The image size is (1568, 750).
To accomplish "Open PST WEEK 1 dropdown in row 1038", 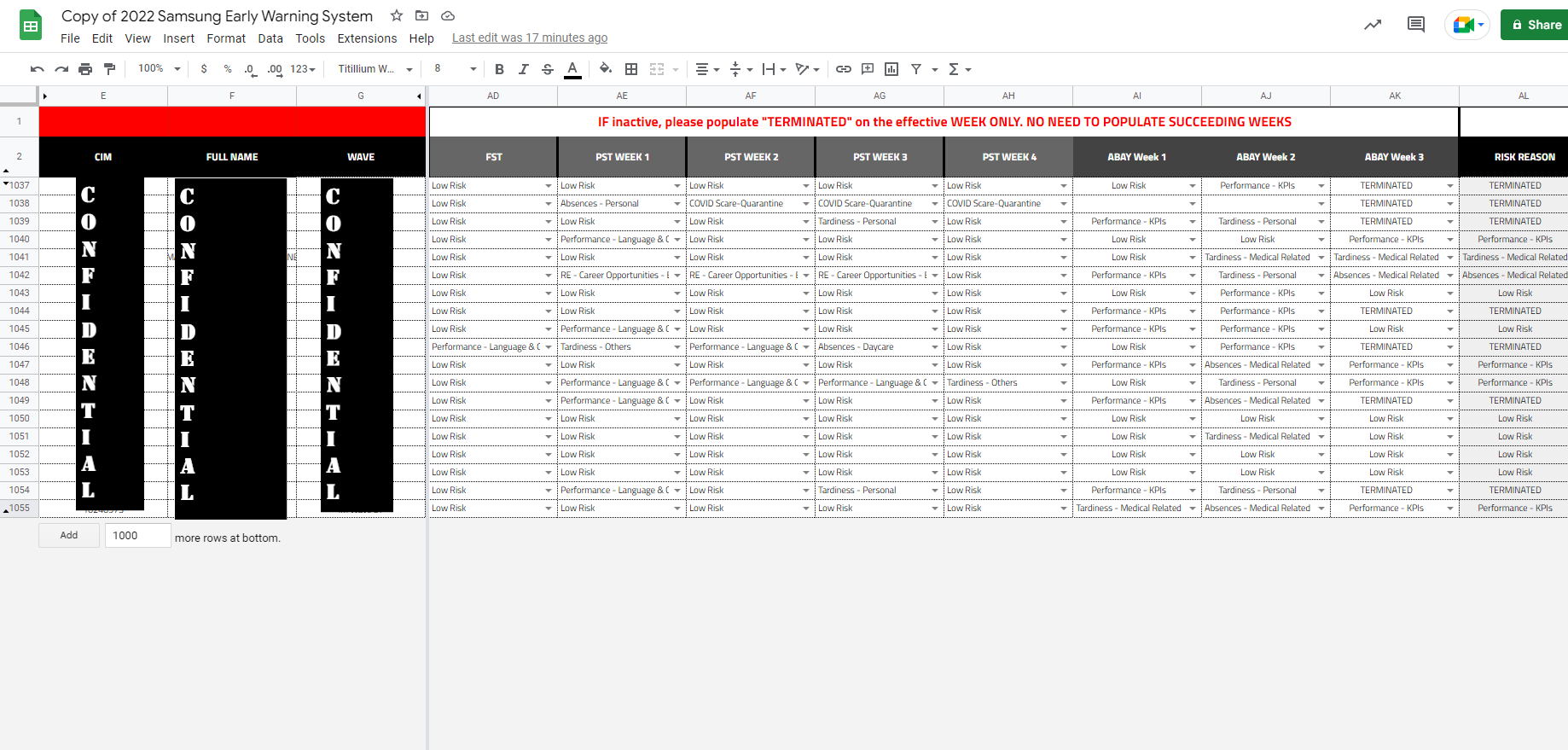I will click(677, 204).
